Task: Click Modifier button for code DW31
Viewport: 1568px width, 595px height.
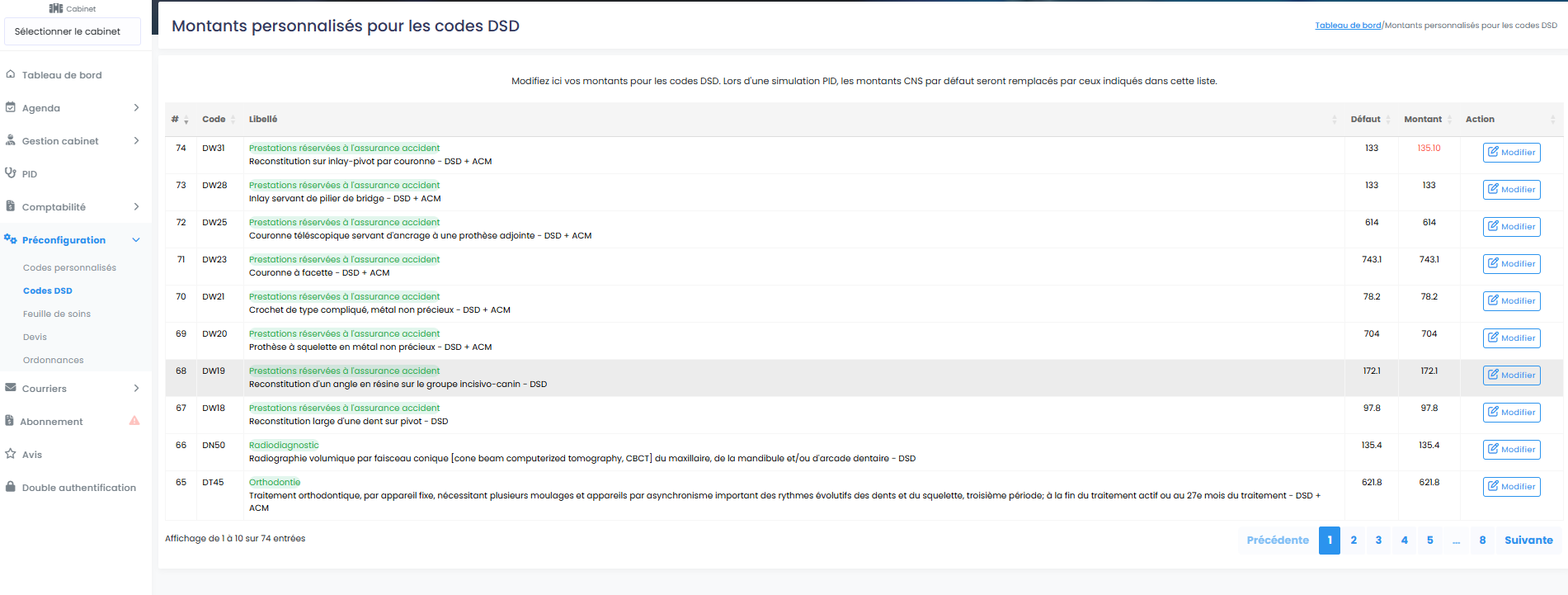Action: pyautogui.click(x=1511, y=153)
